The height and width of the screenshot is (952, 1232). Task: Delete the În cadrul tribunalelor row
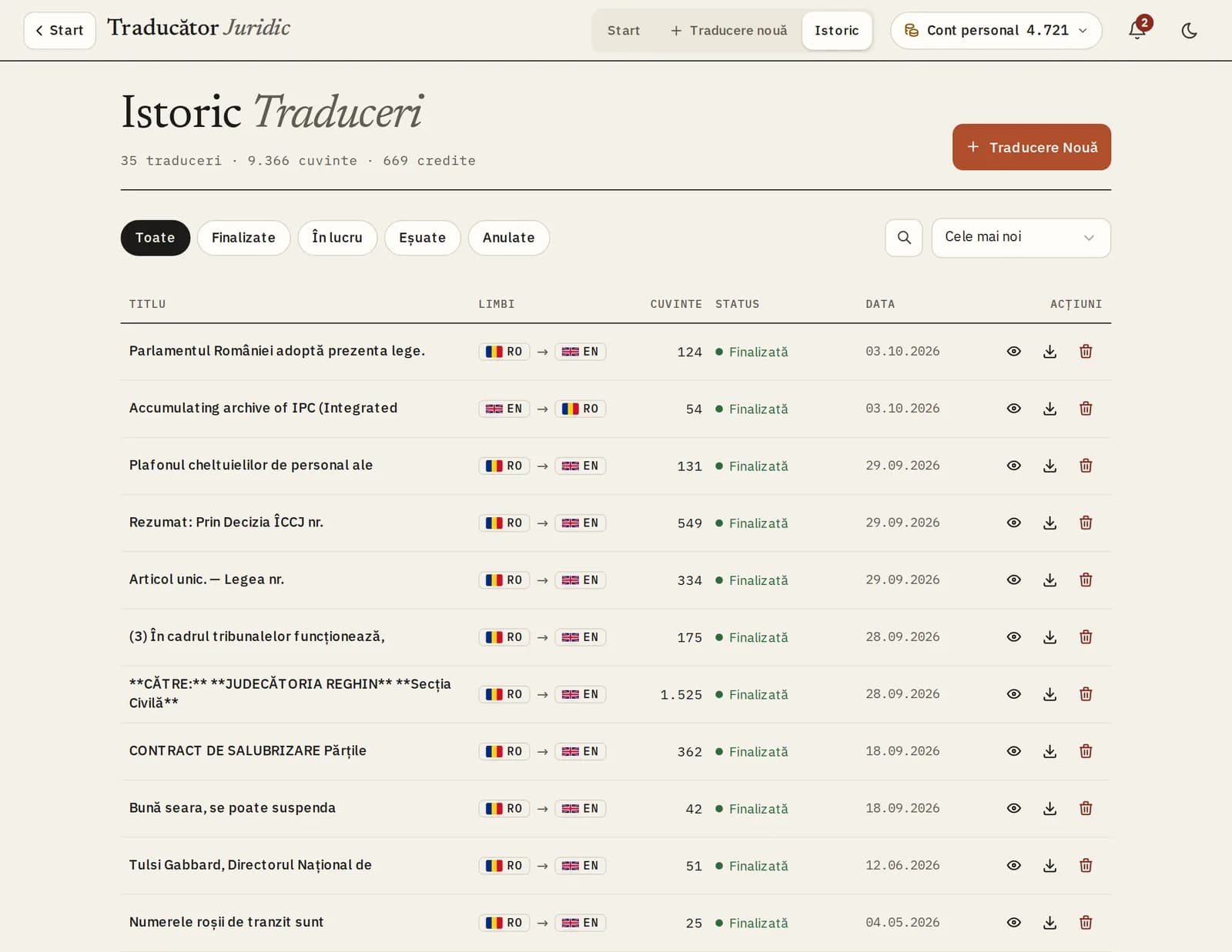click(x=1086, y=637)
